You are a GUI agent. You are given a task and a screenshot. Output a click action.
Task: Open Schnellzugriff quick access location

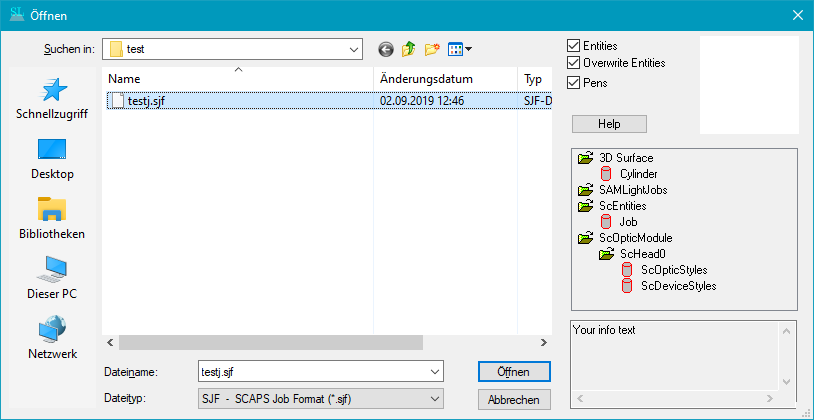51,98
